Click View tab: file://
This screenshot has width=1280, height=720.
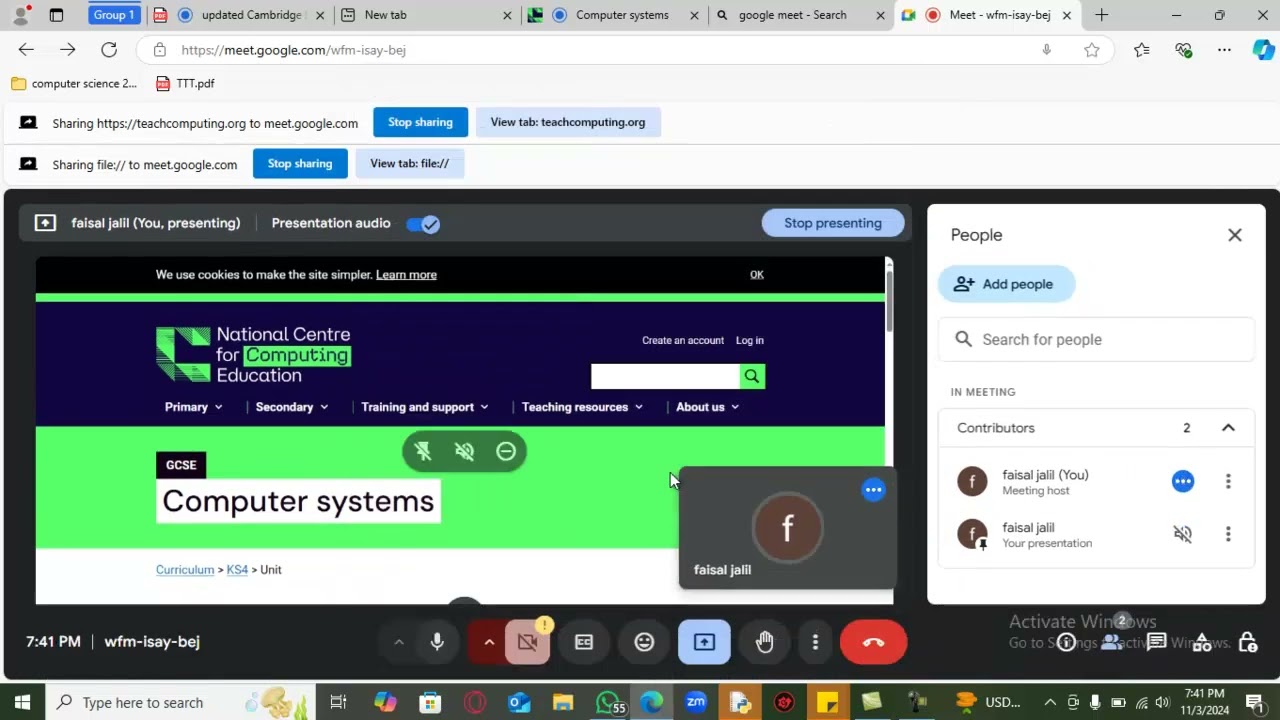(409, 164)
